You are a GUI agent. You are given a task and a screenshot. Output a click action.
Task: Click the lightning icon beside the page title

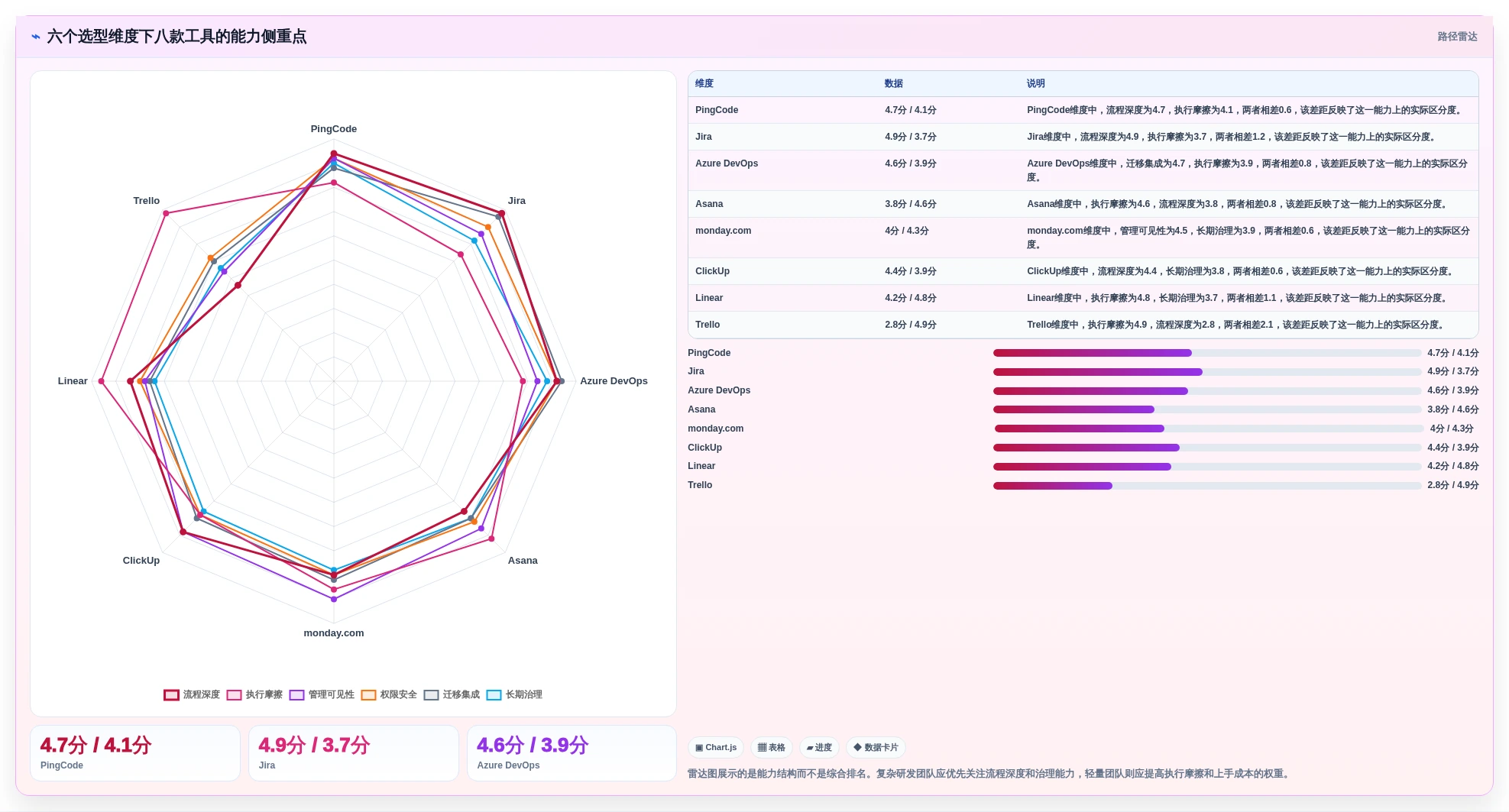[36, 37]
